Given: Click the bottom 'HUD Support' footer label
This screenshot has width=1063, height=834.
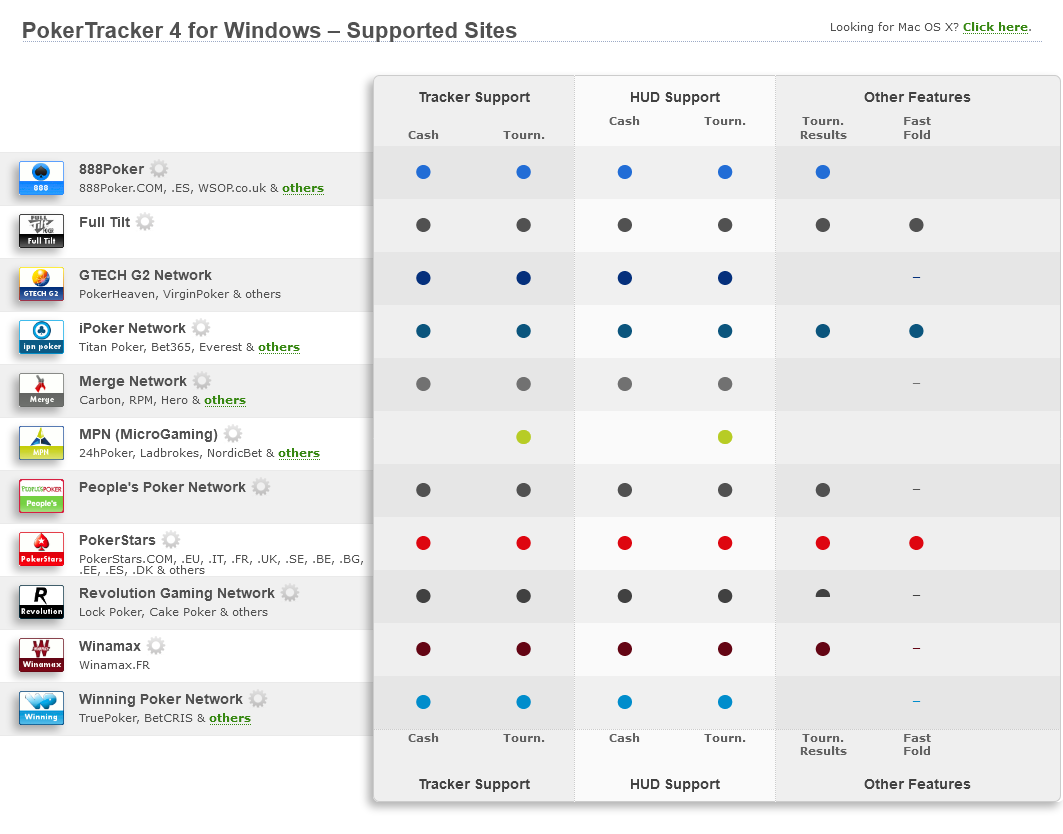Looking at the screenshot, I should click(x=675, y=784).
